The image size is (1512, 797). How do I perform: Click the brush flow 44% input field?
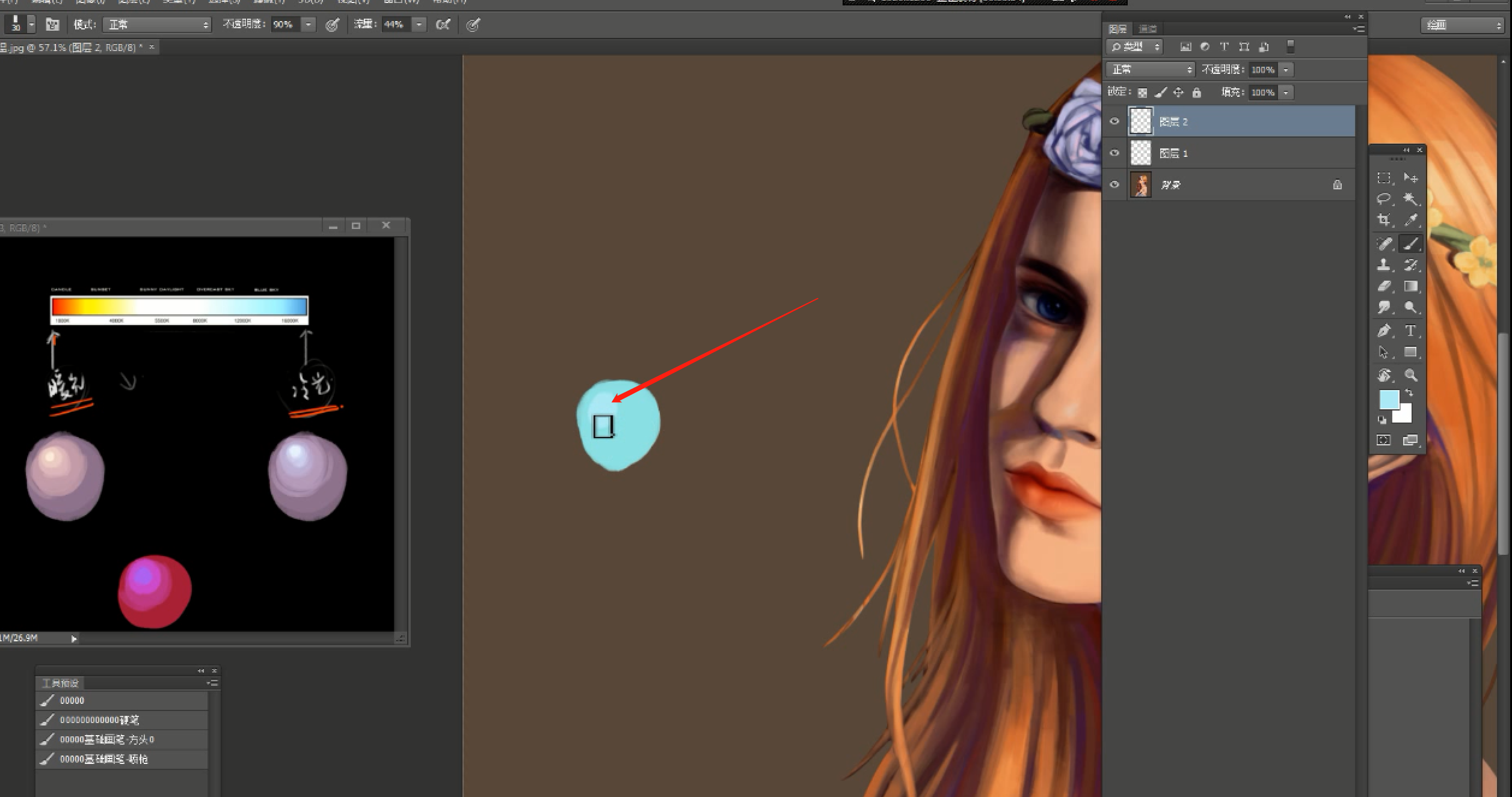(x=396, y=25)
